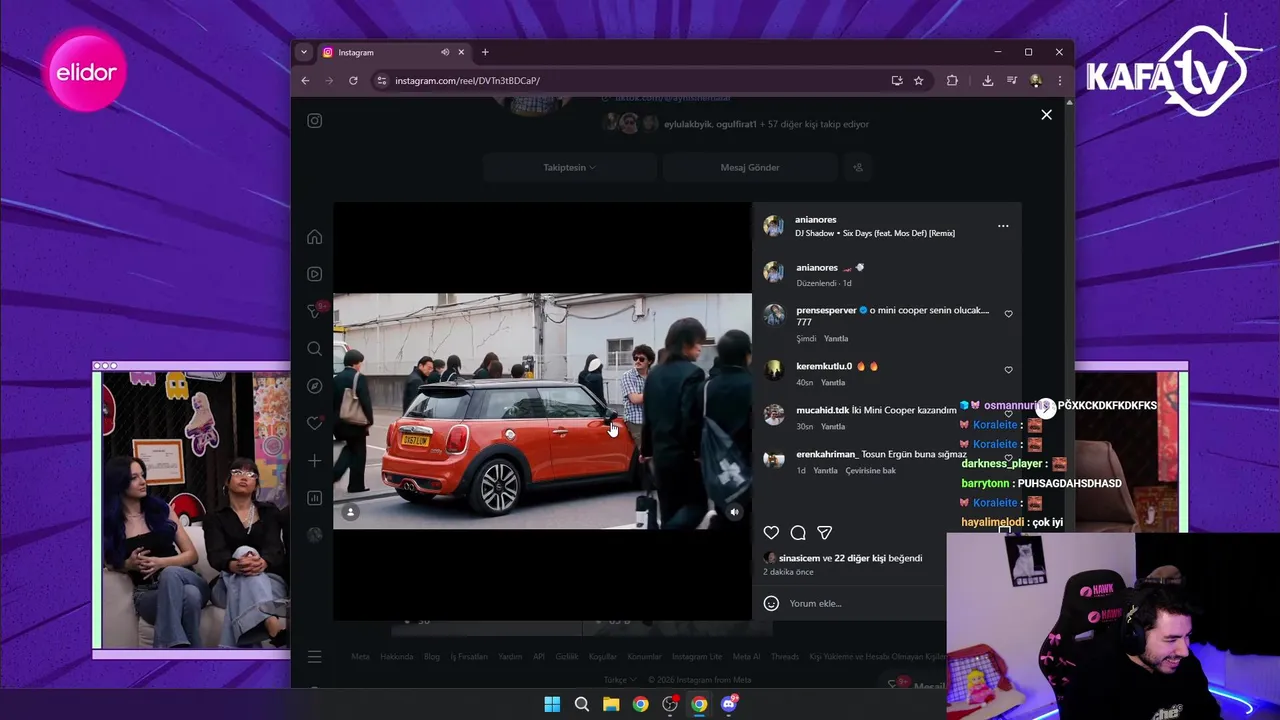Image resolution: width=1280 pixels, height=720 pixels.
Task: Click the Create plus icon in sidebar
Action: click(x=315, y=461)
